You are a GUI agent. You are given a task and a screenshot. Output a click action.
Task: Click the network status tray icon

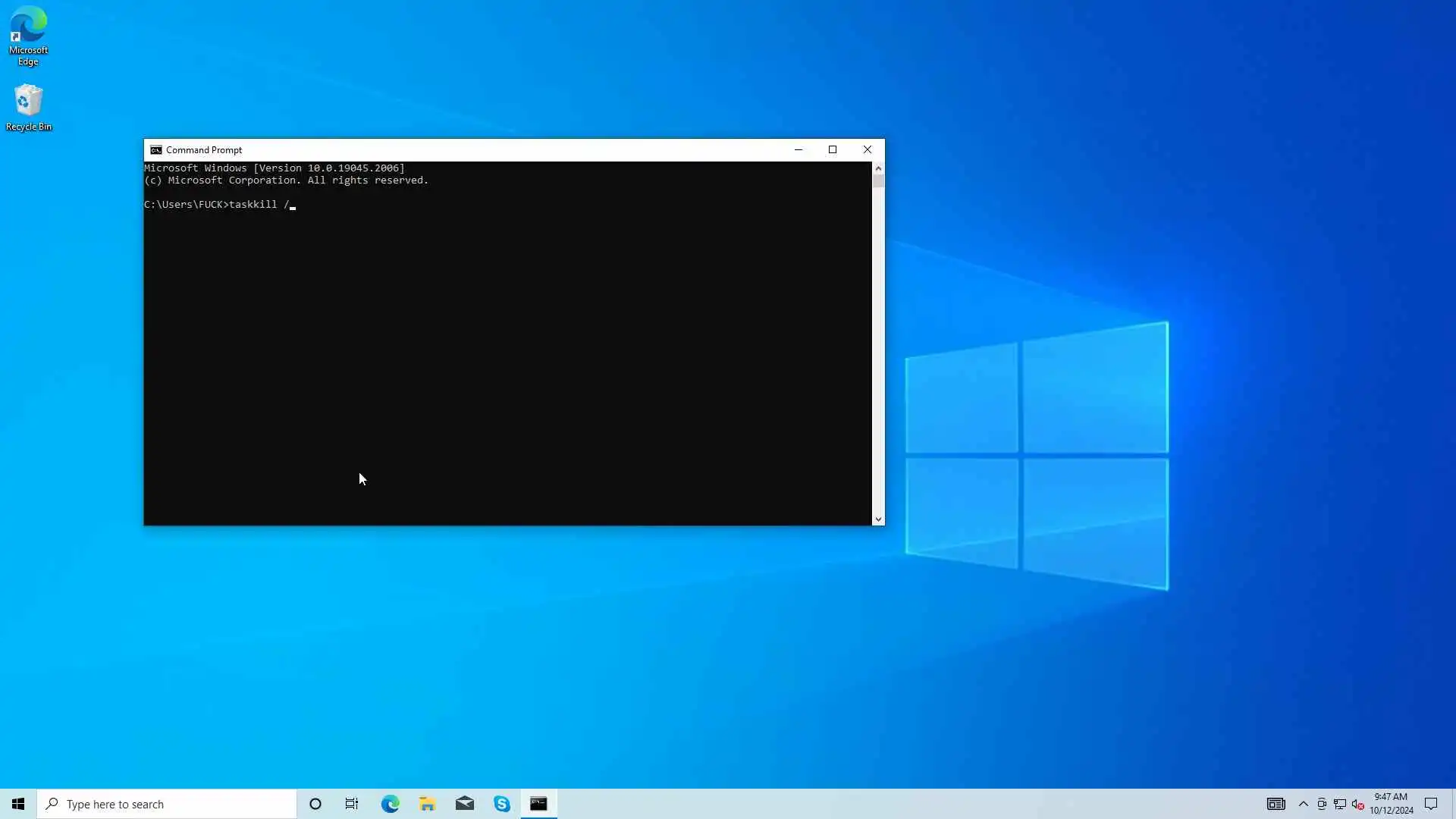pos(1340,804)
